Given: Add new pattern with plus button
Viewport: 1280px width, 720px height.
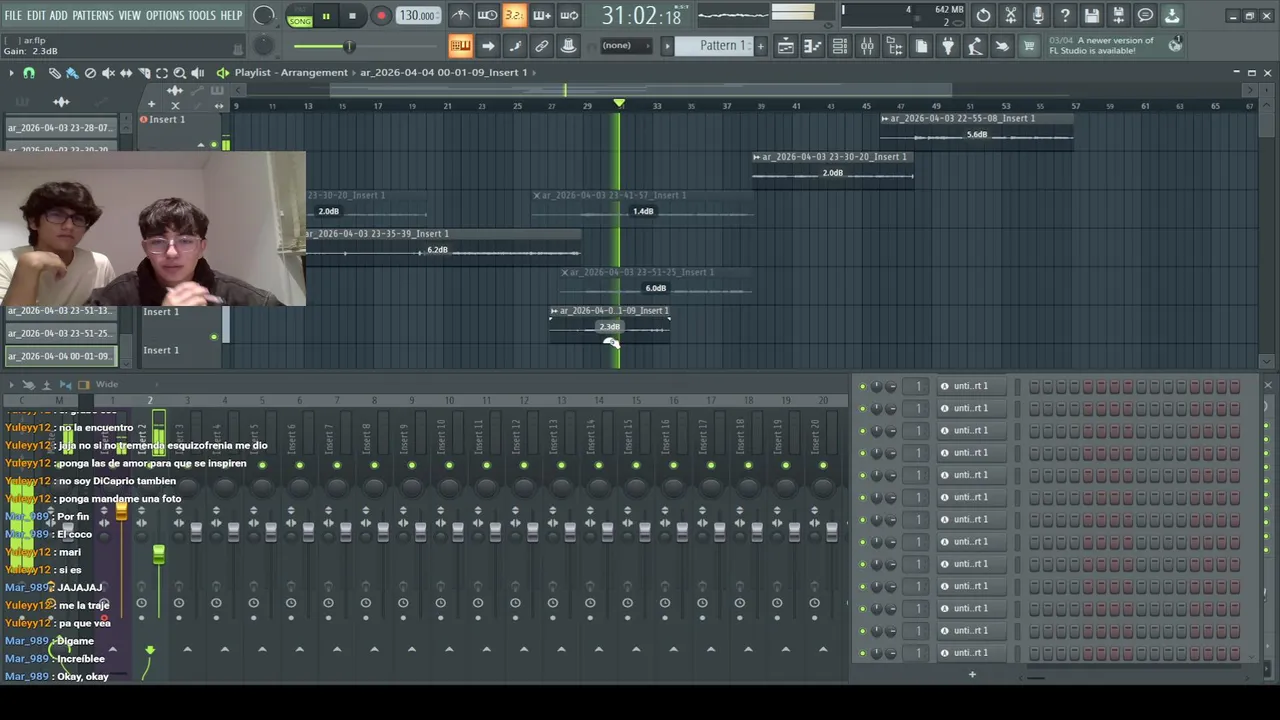Looking at the screenshot, I should pyautogui.click(x=760, y=46).
